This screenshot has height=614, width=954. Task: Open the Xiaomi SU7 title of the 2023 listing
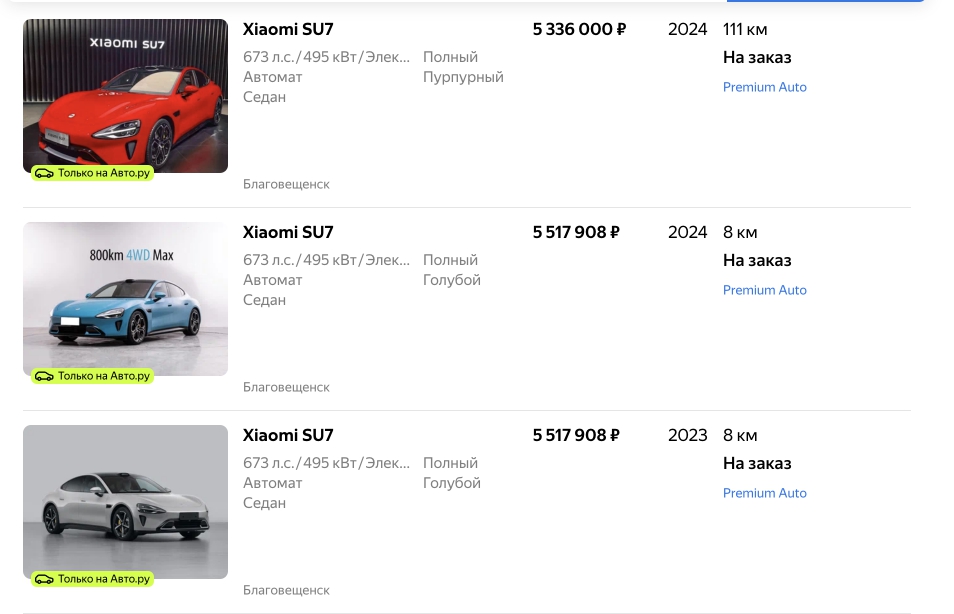(x=288, y=435)
